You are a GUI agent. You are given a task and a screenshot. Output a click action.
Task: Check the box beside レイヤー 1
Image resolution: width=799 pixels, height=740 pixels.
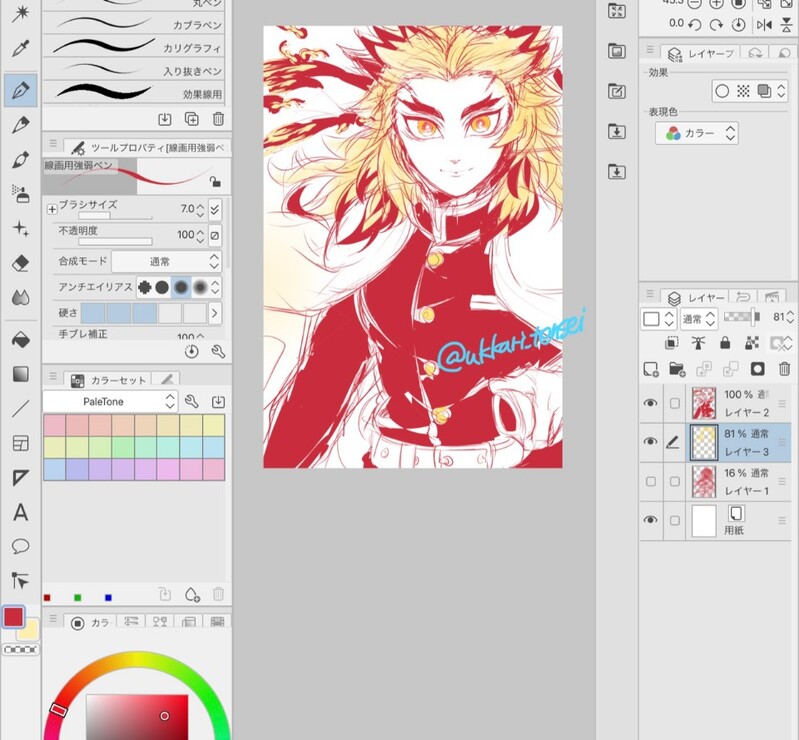pos(675,482)
